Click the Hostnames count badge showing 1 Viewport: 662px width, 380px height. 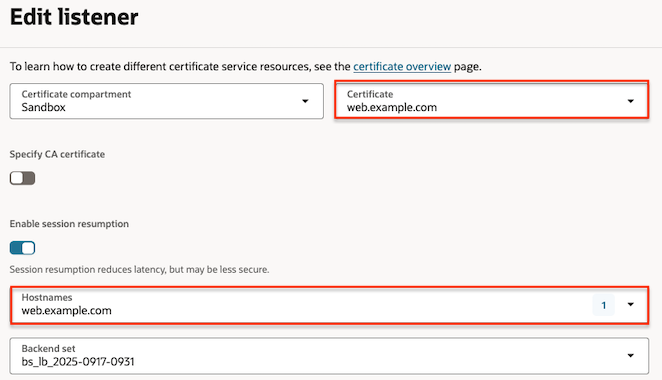click(x=603, y=305)
